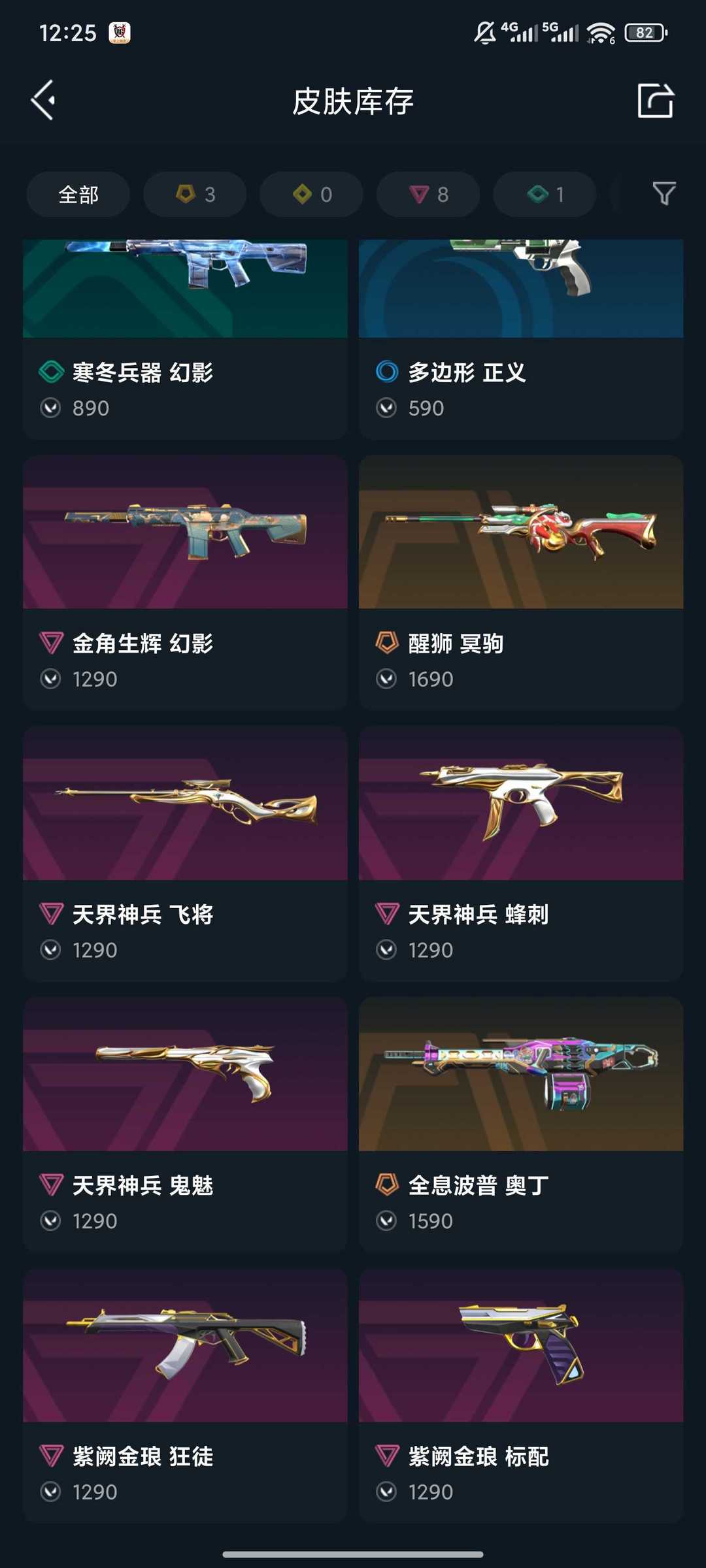706x1568 pixels.
Task: Open the funnel filter icon
Action: click(664, 194)
